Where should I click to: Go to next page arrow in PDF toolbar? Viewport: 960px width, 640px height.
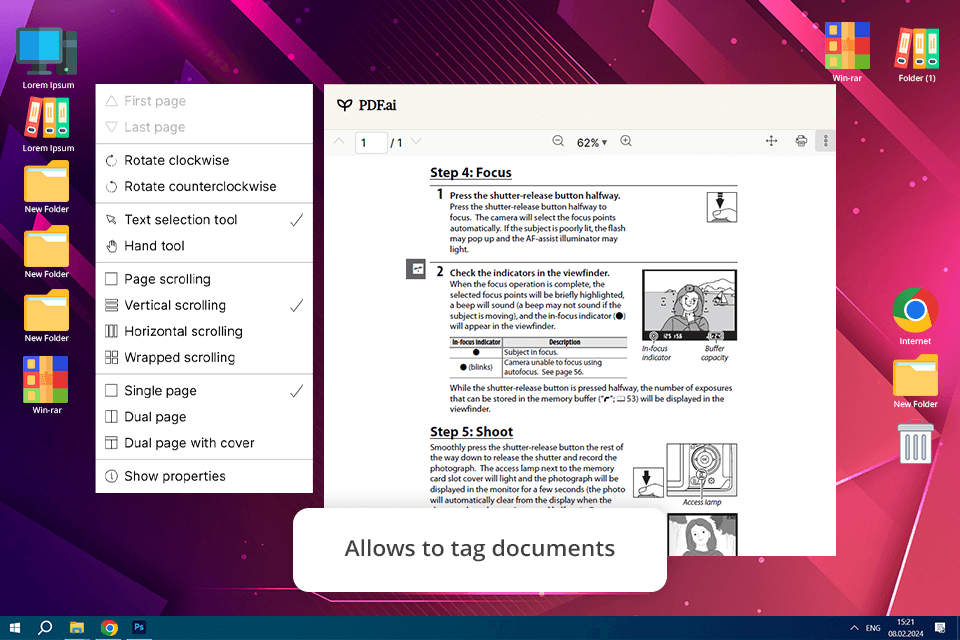tap(416, 141)
